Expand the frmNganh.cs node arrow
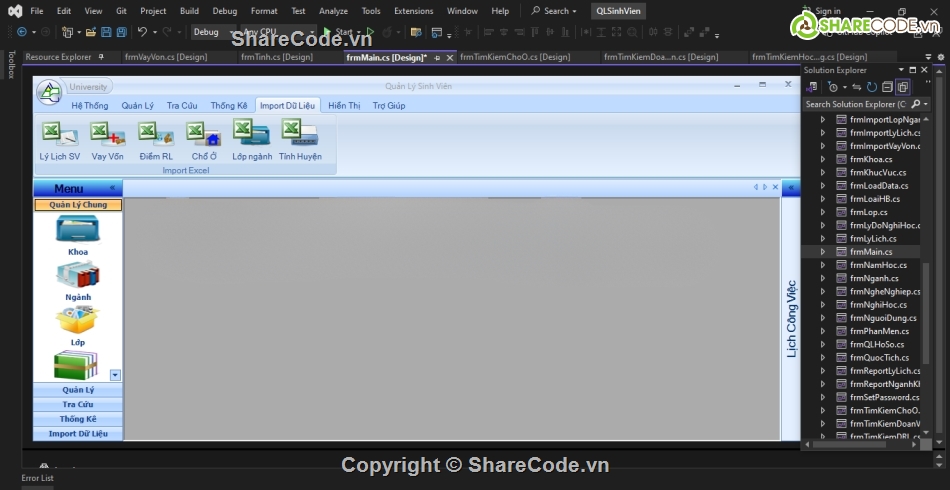Screen dimensions: 950x490 823,278
